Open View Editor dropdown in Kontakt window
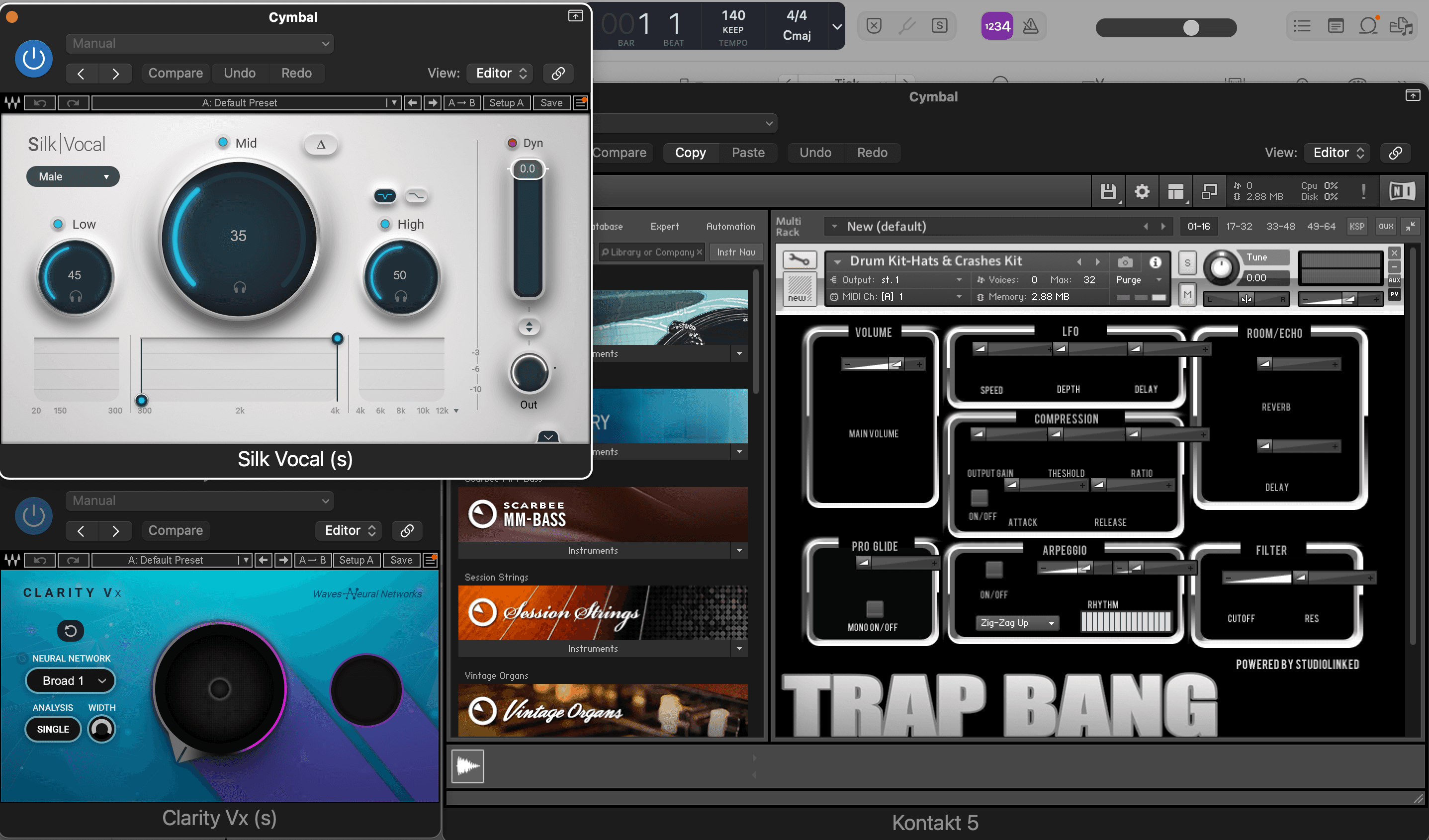This screenshot has height=840, width=1429. tap(1337, 153)
